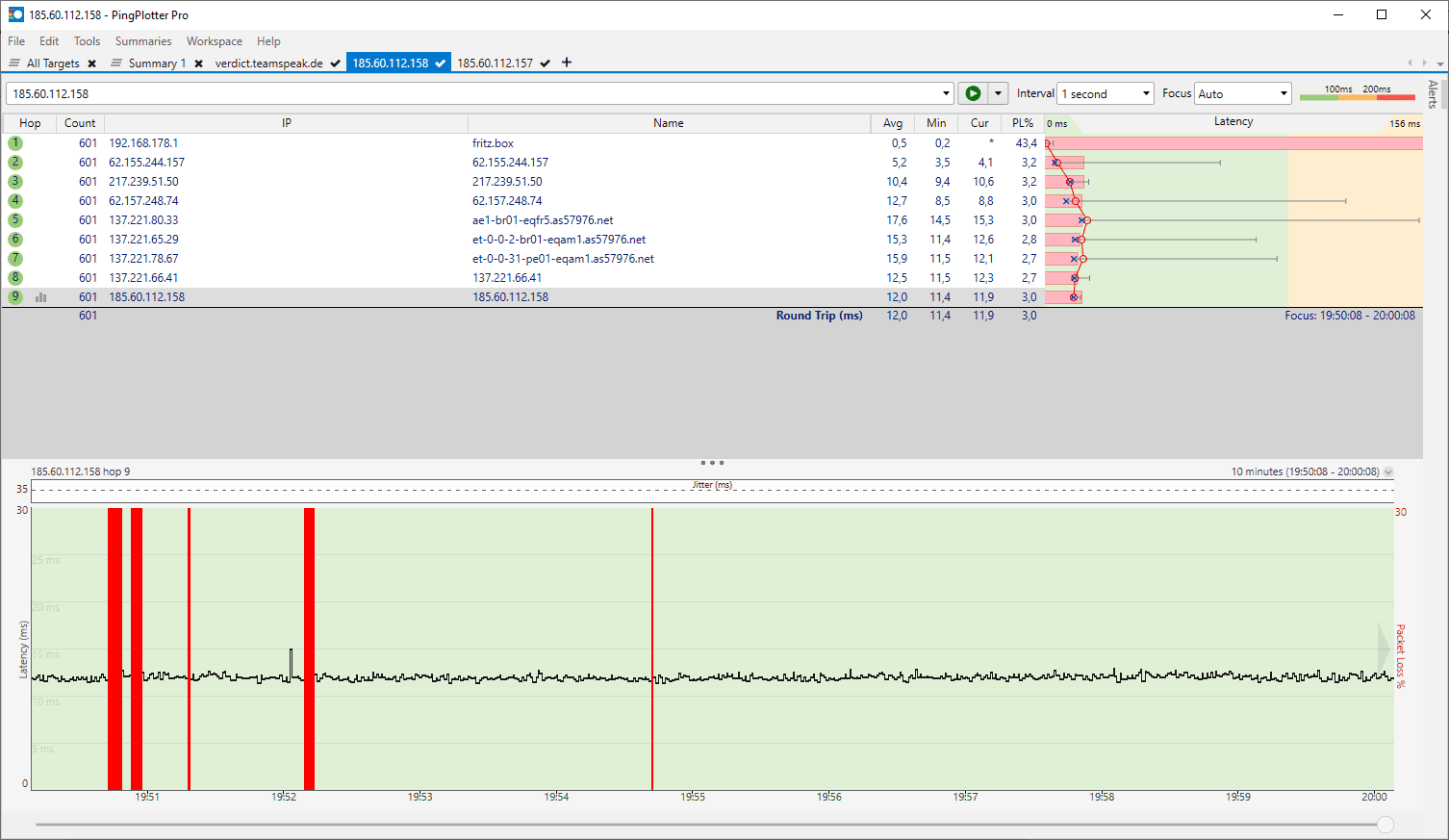
Task: Click checkmark on 185.60.112.157 tab
Action: [x=545, y=64]
